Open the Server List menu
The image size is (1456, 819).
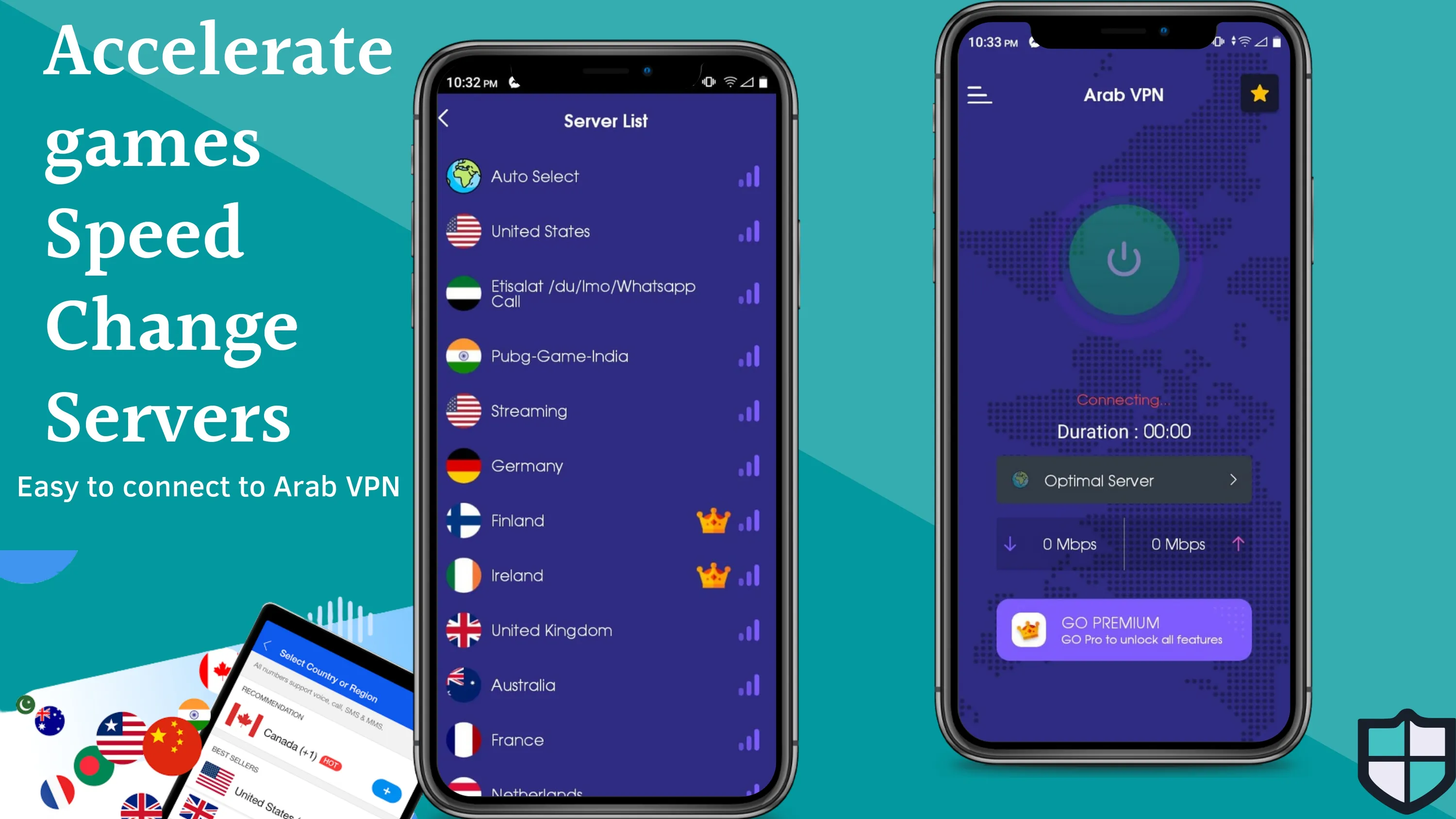point(1122,481)
